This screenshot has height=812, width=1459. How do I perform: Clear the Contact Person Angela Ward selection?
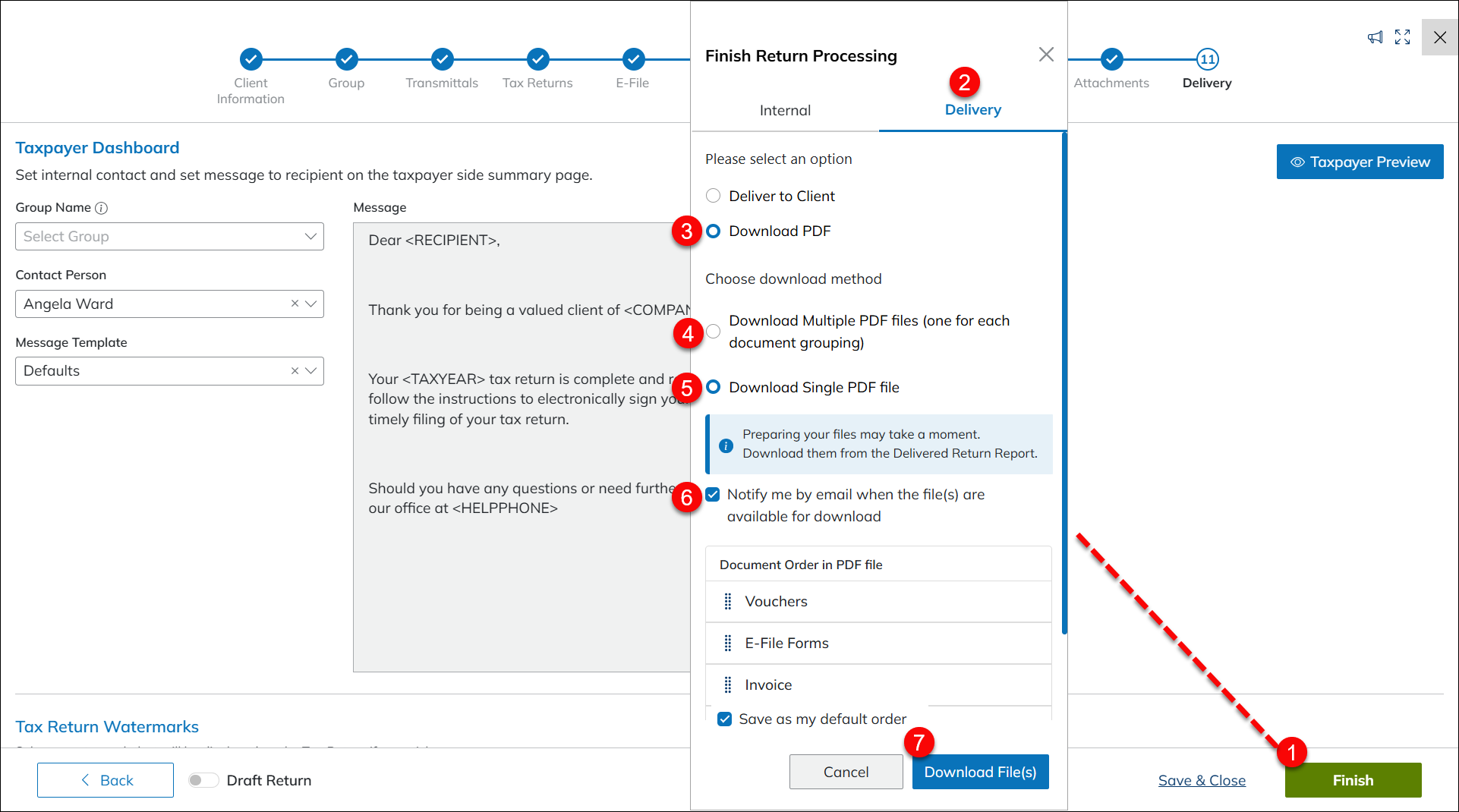[x=295, y=304]
